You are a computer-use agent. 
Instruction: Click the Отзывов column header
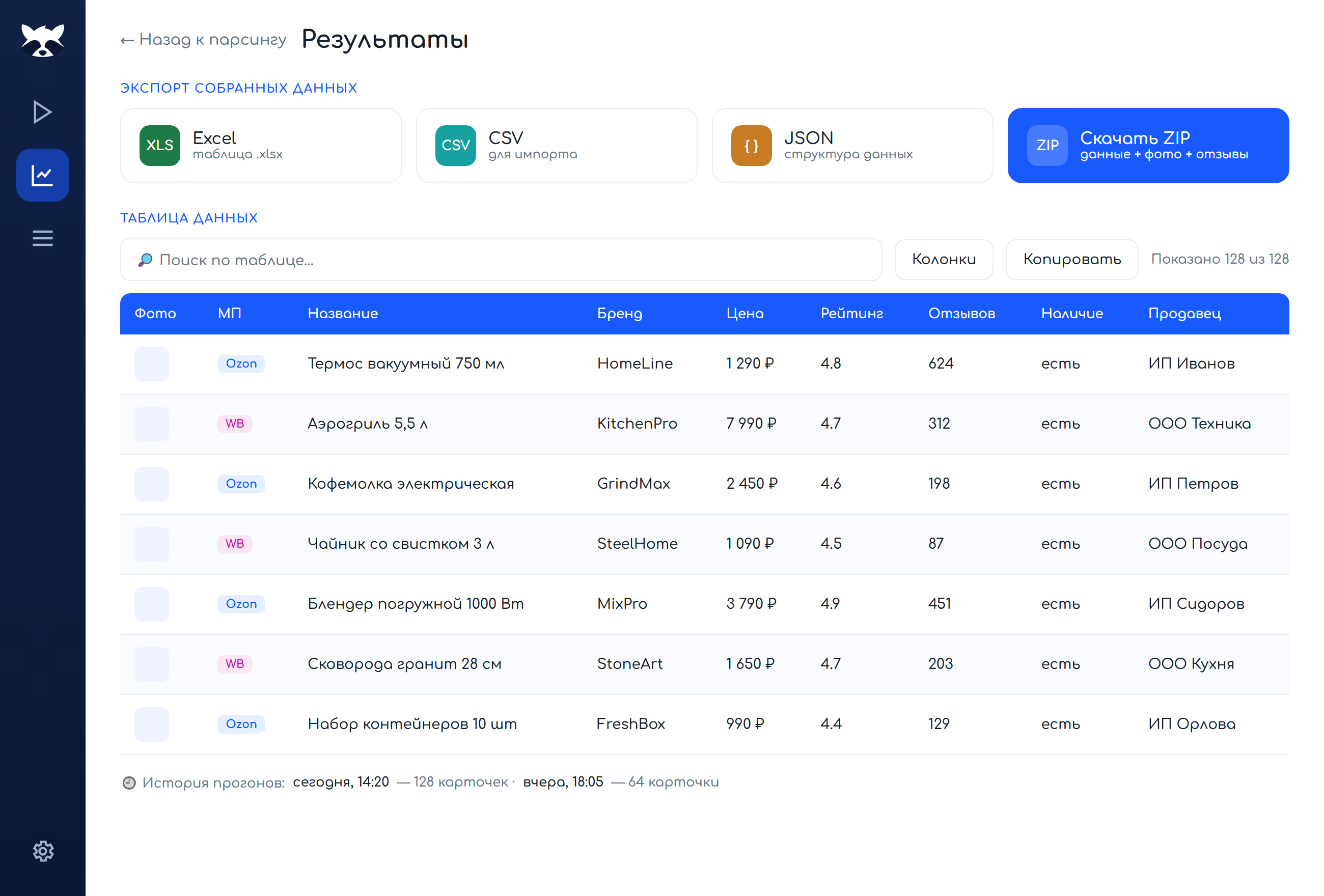961,314
